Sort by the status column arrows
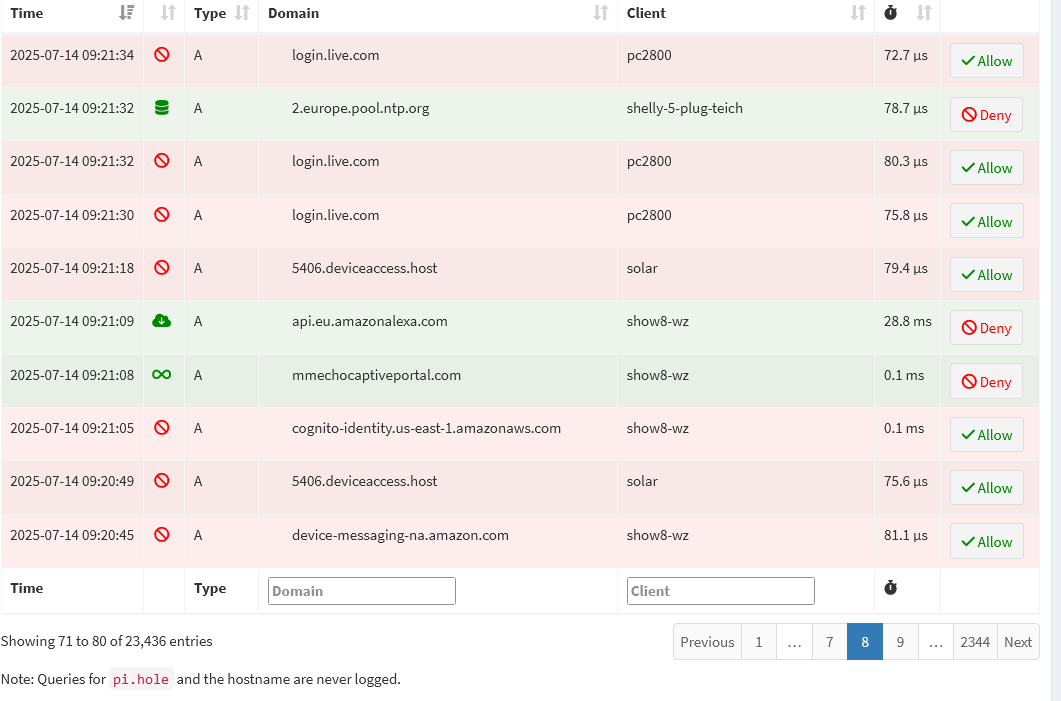This screenshot has width=1061, height=701. (168, 13)
